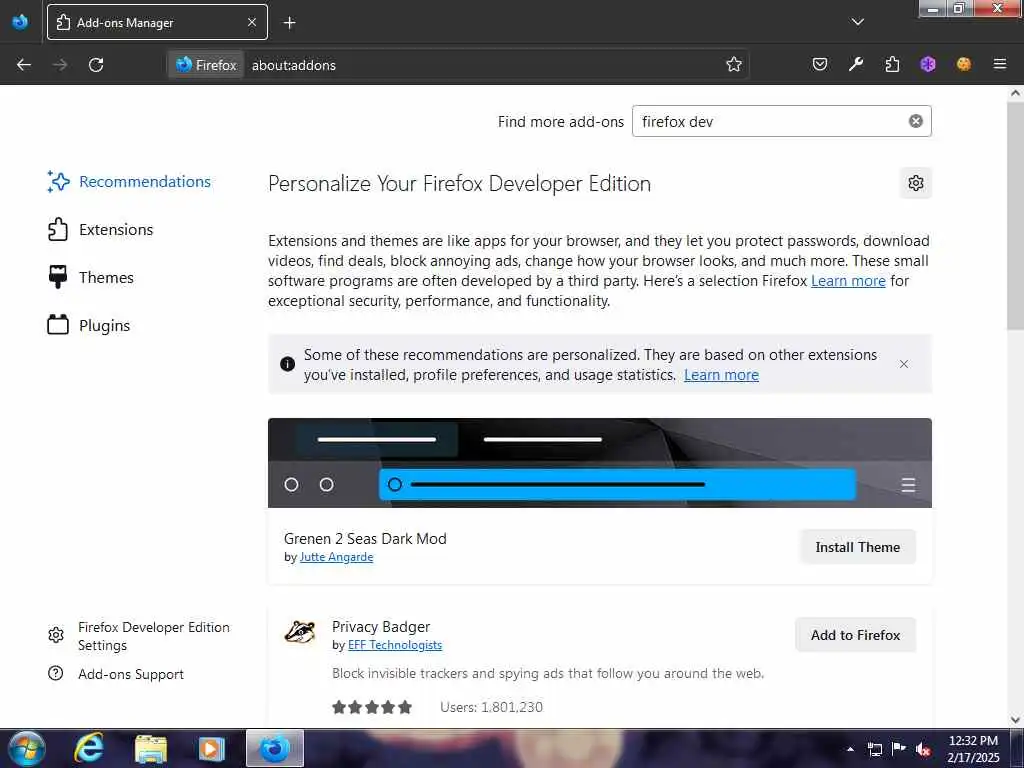Click the about:addons address text
This screenshot has height=768, width=1024.
(294, 65)
